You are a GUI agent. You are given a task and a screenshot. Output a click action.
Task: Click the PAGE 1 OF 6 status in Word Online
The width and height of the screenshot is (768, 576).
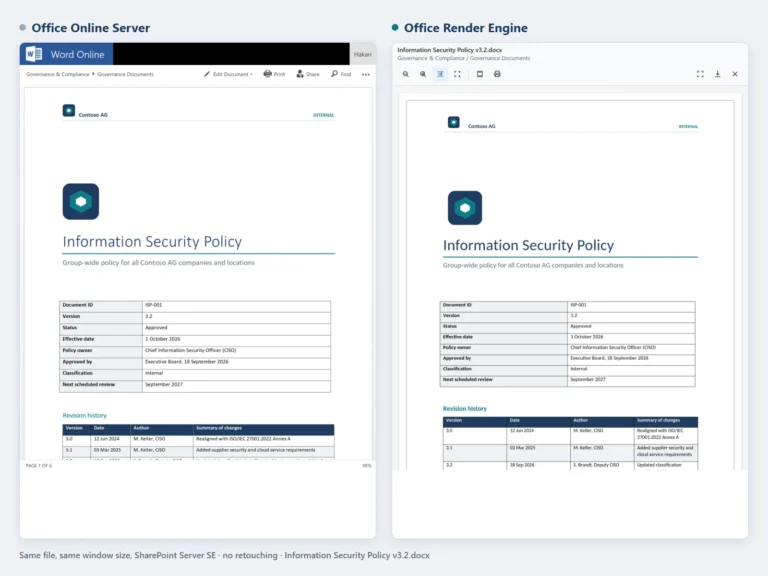click(39, 466)
